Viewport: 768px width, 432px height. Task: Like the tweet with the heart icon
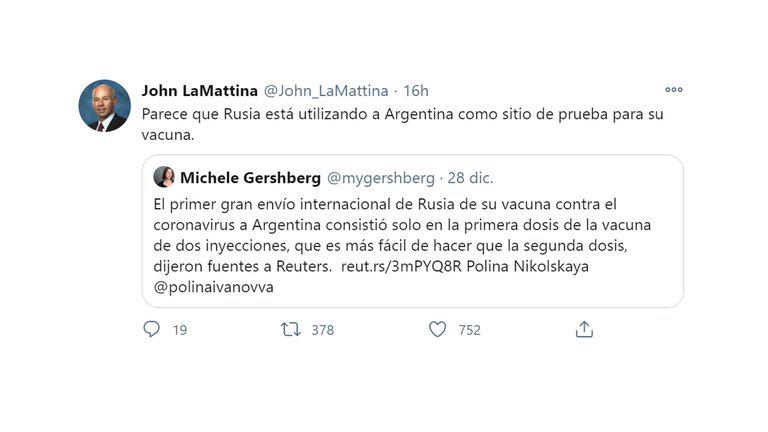(437, 329)
